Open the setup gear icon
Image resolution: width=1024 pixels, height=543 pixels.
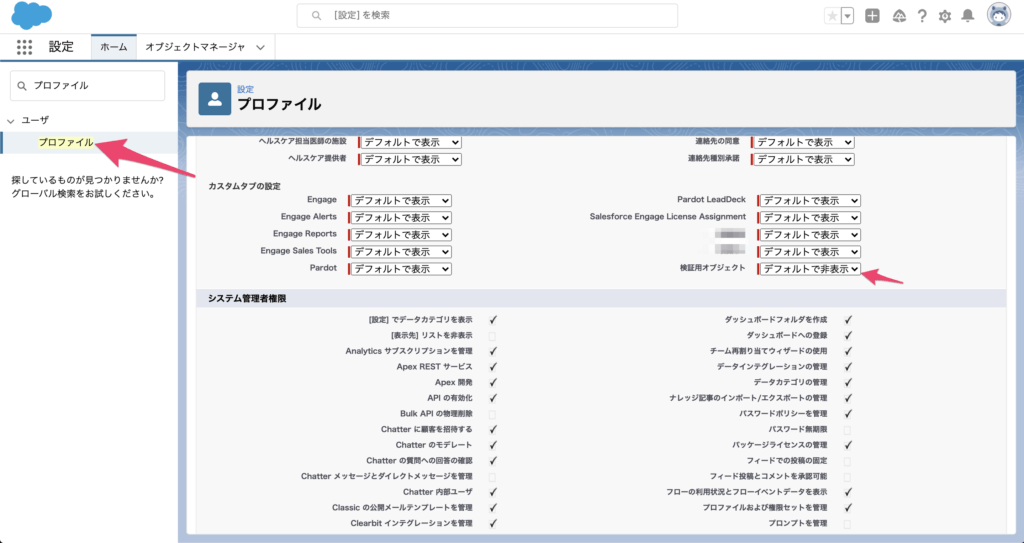pos(944,16)
